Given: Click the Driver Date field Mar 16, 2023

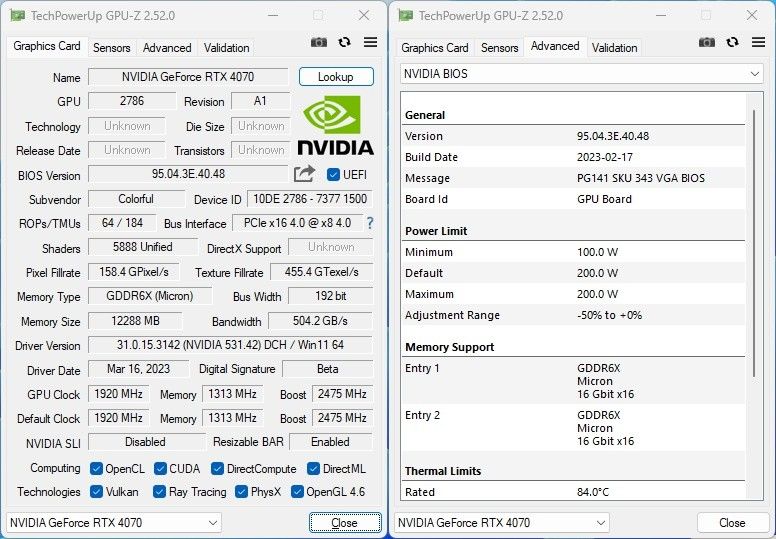Looking at the screenshot, I should 139,369.
